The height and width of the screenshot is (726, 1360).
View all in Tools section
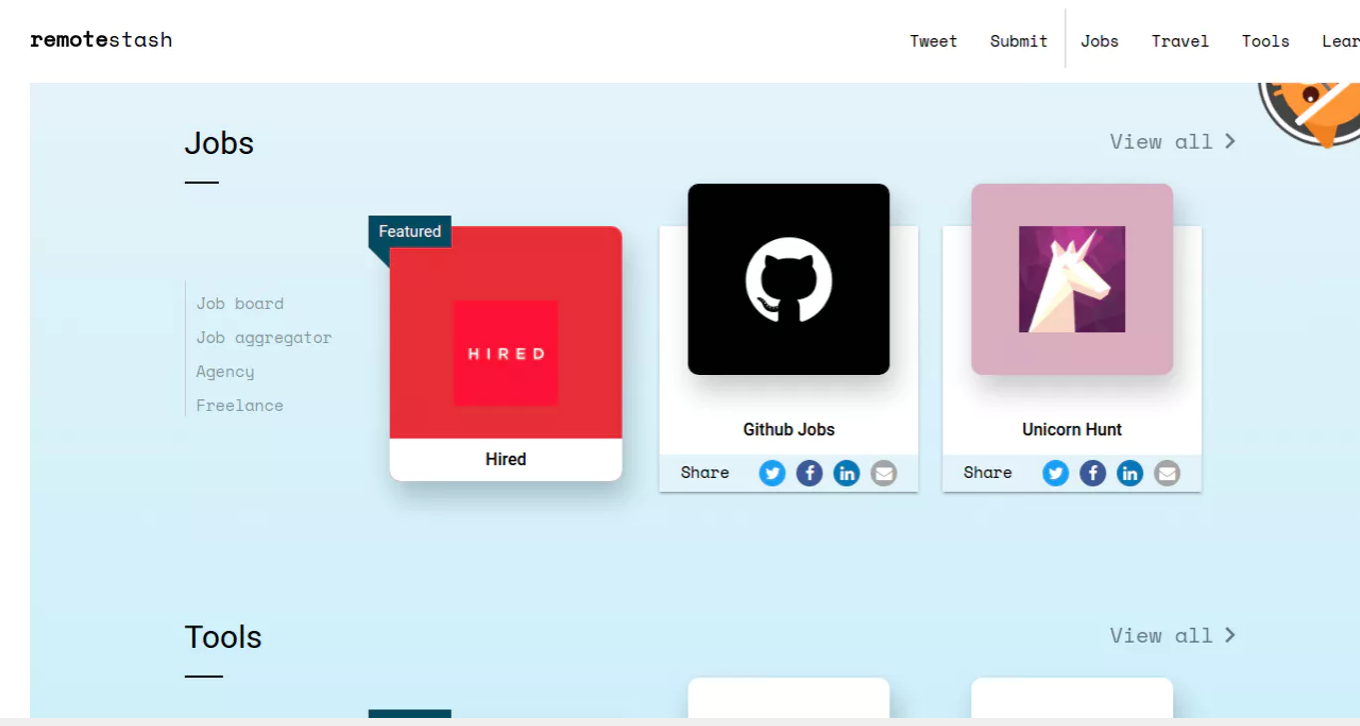[1173, 635]
